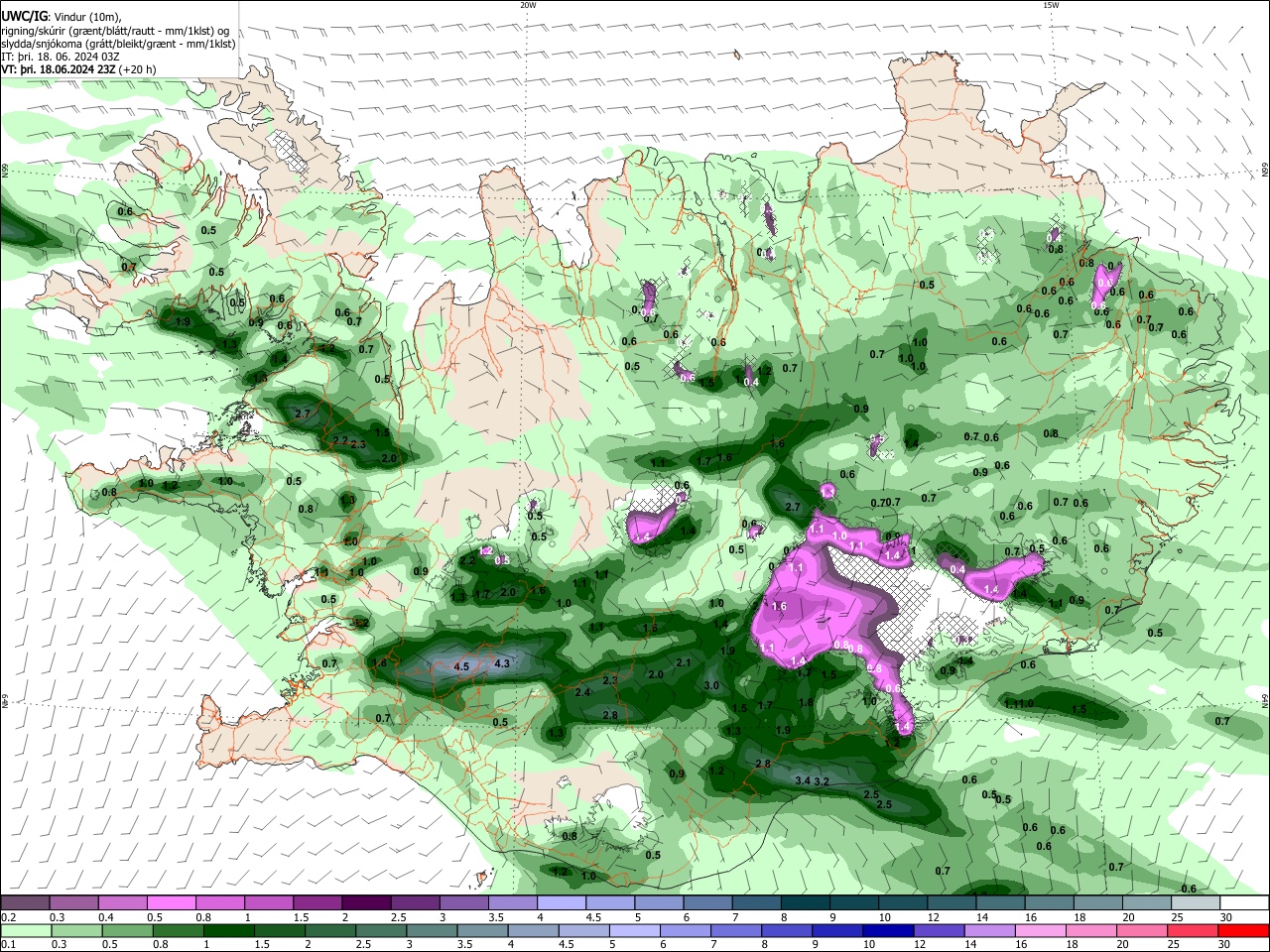1270x952 pixels.
Task: Click lower legend's green swatch starting at 0.8
Action: [178, 930]
